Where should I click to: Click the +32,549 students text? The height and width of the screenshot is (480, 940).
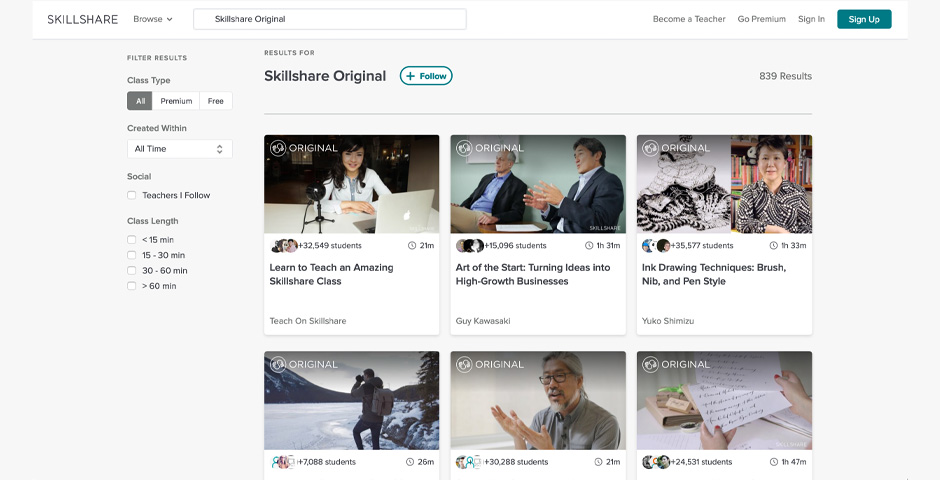[330, 246]
